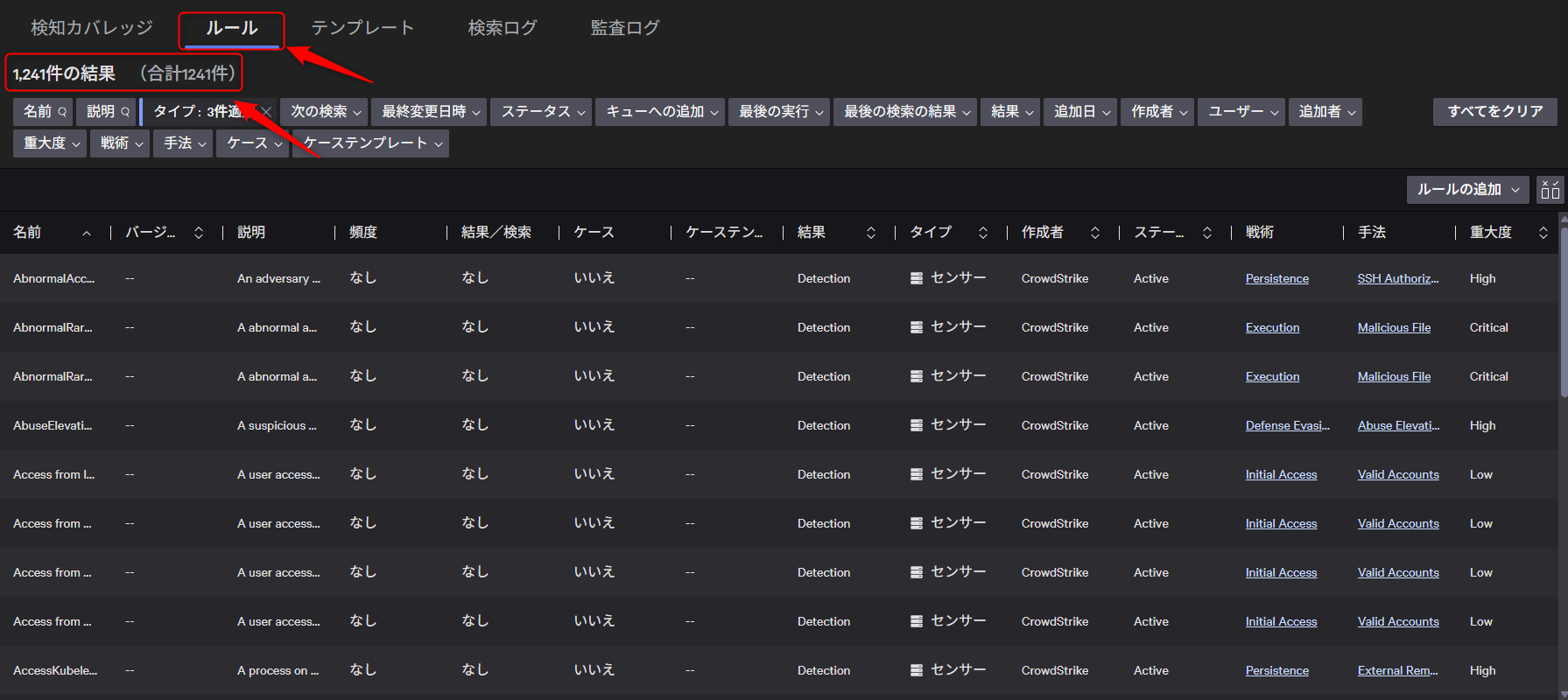Sort by ステータス column arrows
Image resolution: width=1568 pixels, height=700 pixels.
pyautogui.click(x=1207, y=233)
